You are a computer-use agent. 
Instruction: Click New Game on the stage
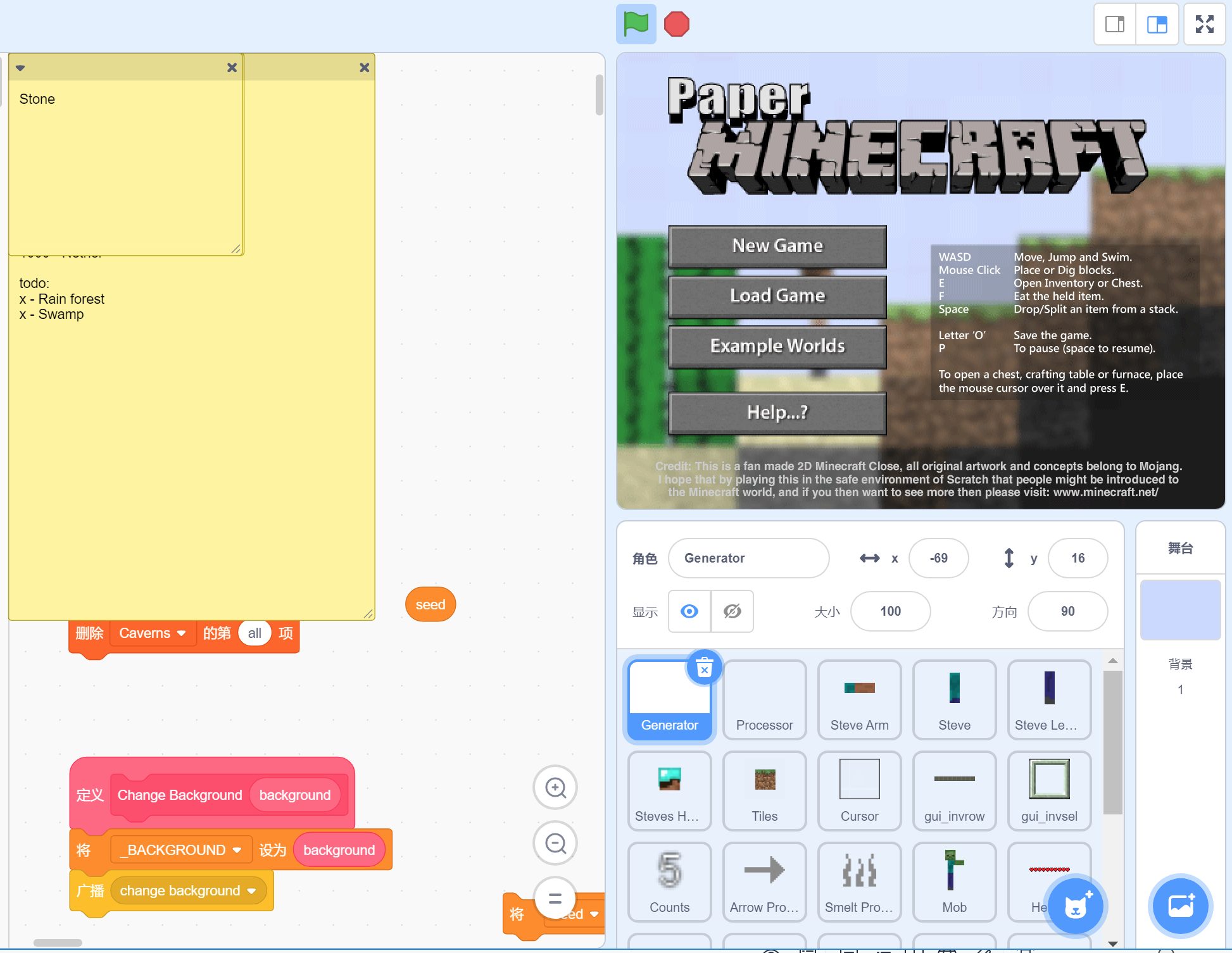[x=777, y=246]
